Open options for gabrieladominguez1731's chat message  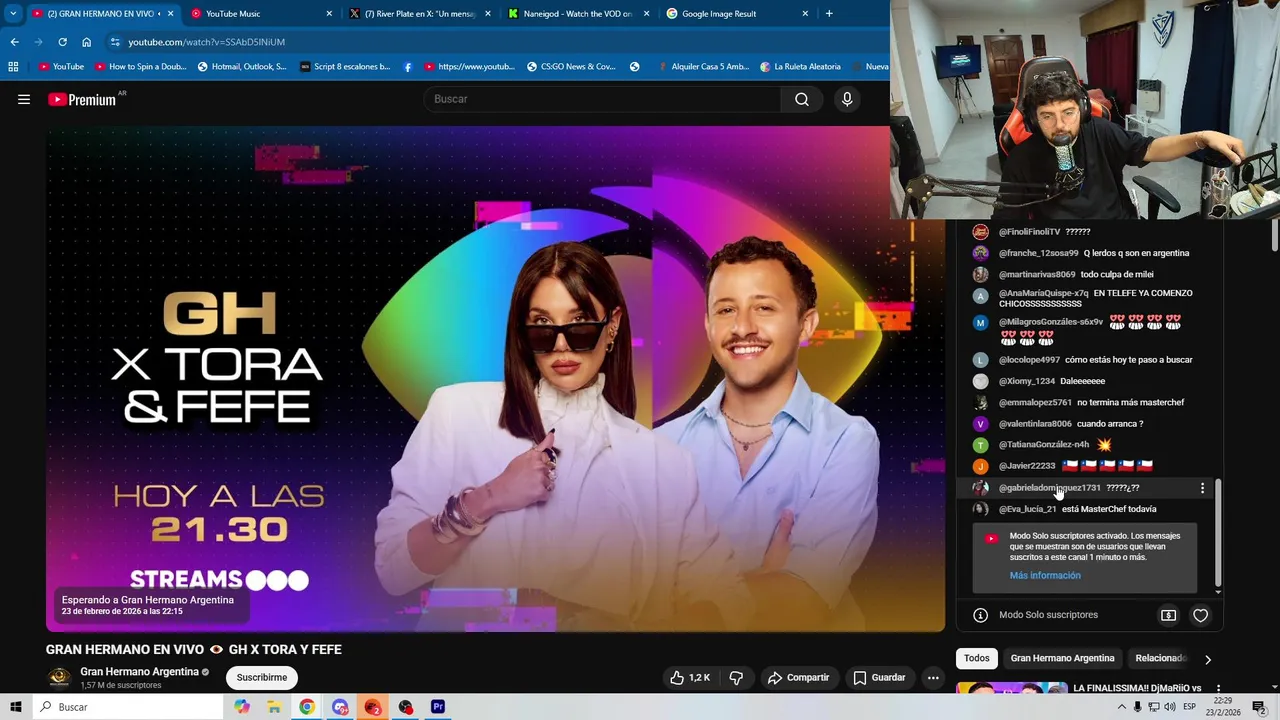click(1202, 488)
